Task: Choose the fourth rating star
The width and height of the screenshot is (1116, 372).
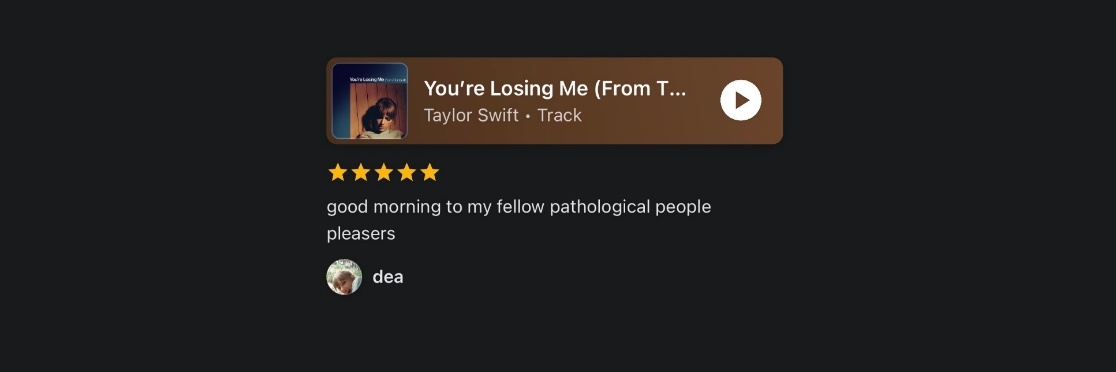Action: (x=406, y=172)
